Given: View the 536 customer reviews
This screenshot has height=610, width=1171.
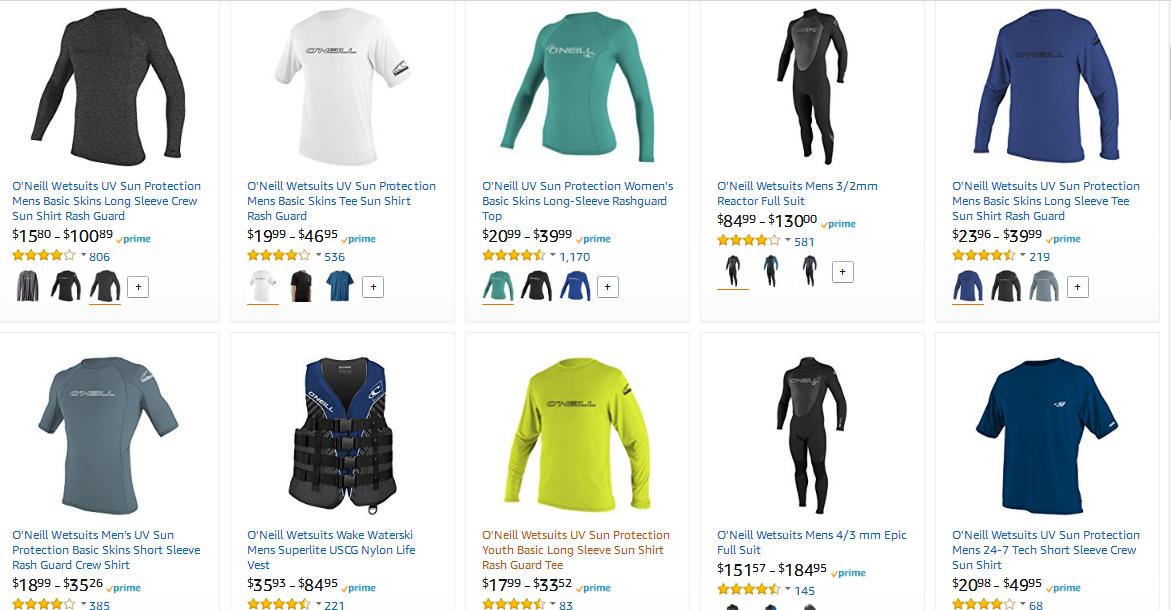Looking at the screenshot, I should click(335, 257).
